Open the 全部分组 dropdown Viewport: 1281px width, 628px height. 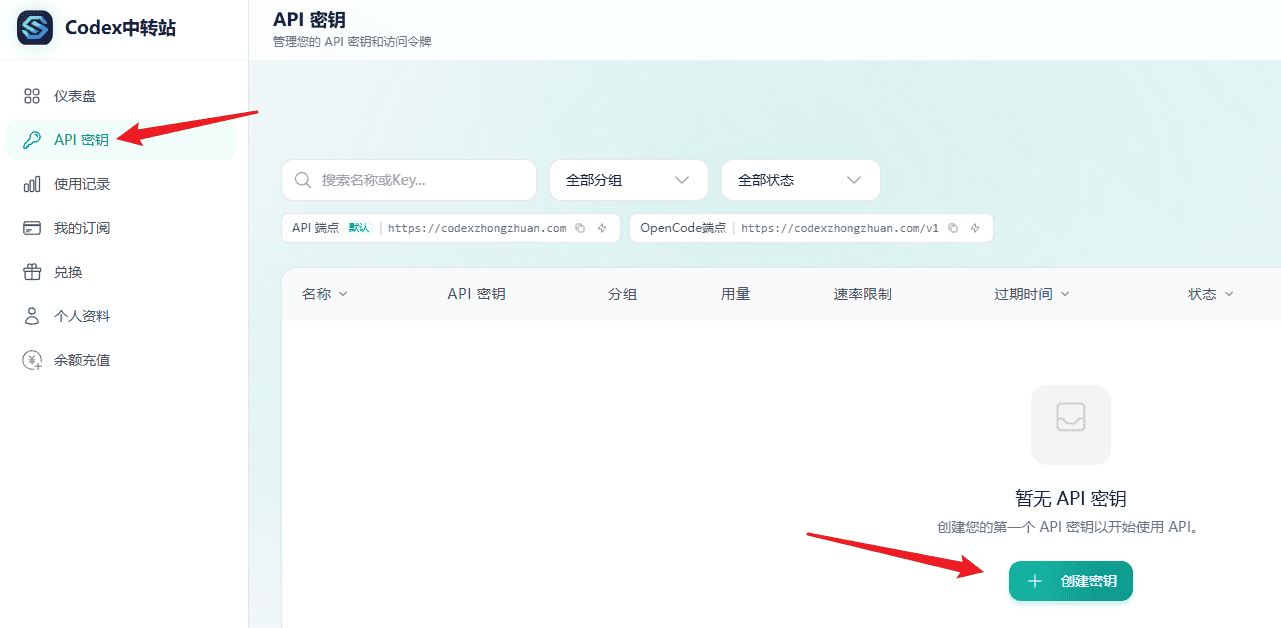[x=628, y=180]
